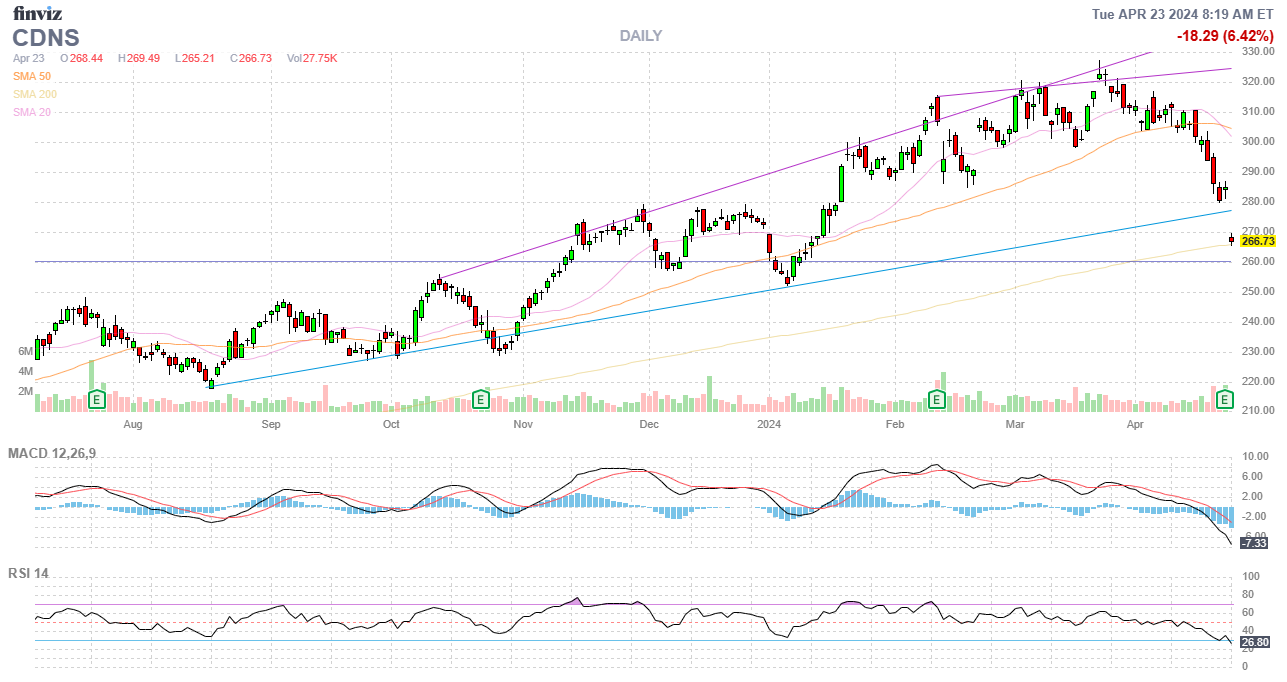Viewport: 1287px width, 682px height.
Task: Click the late October earnings E marker
Action: [x=480, y=400]
